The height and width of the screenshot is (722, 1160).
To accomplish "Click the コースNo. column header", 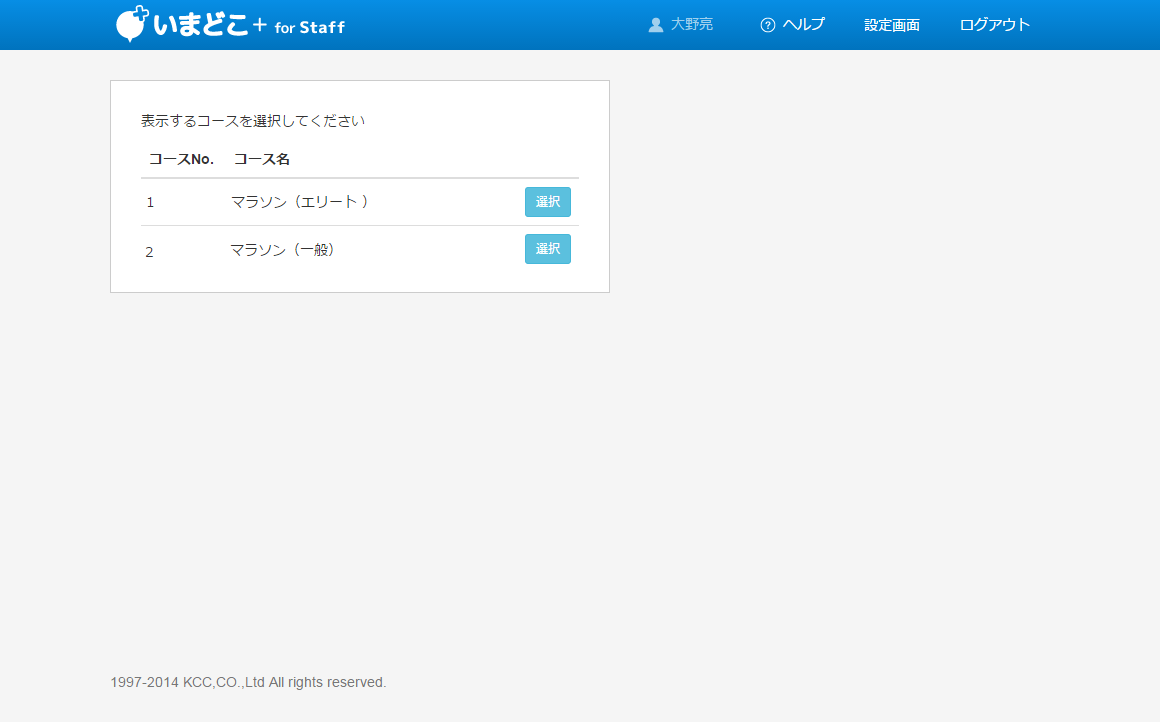I will pyautogui.click(x=181, y=159).
